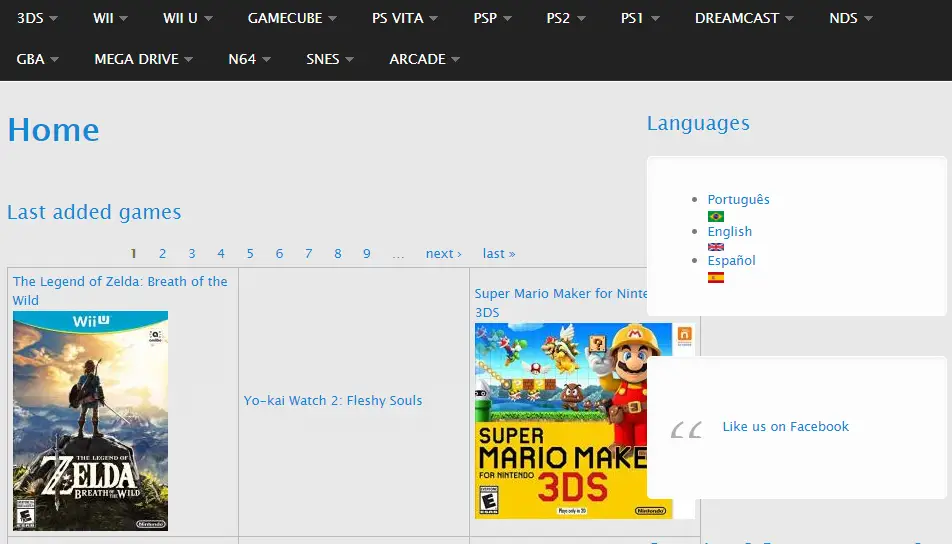Expand the DREAMCAST menu dropdown arrow
Screen dimensions: 952x544
(x=789, y=19)
